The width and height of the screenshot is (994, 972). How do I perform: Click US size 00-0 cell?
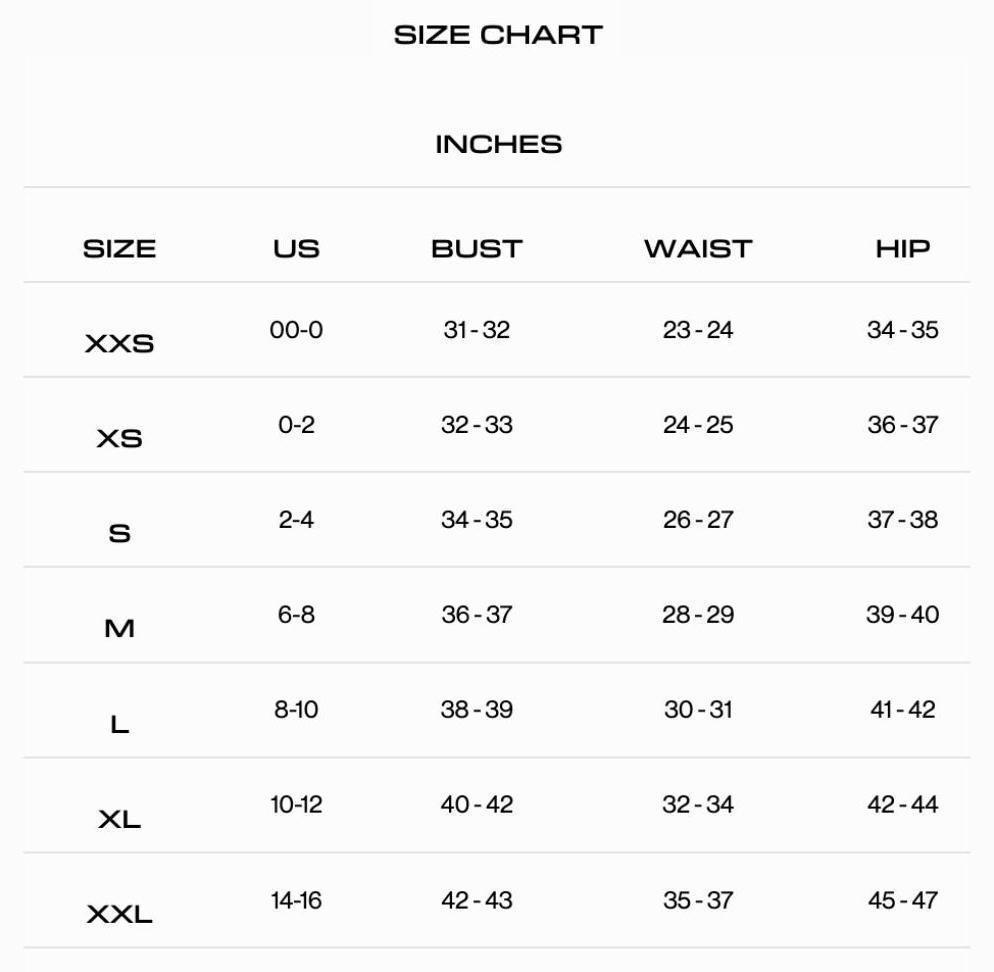[296, 330]
